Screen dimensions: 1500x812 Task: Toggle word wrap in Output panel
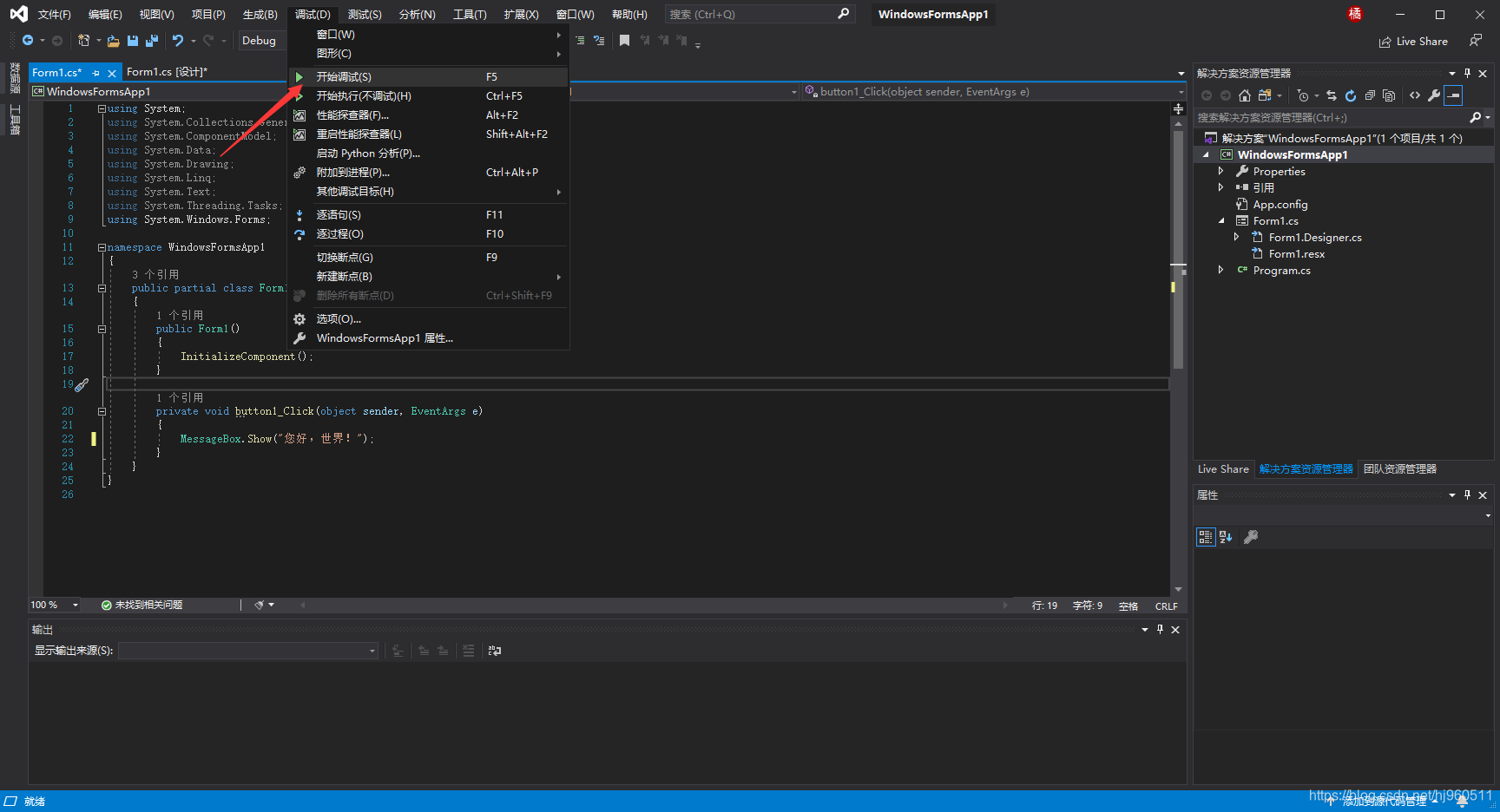[x=495, y=651]
